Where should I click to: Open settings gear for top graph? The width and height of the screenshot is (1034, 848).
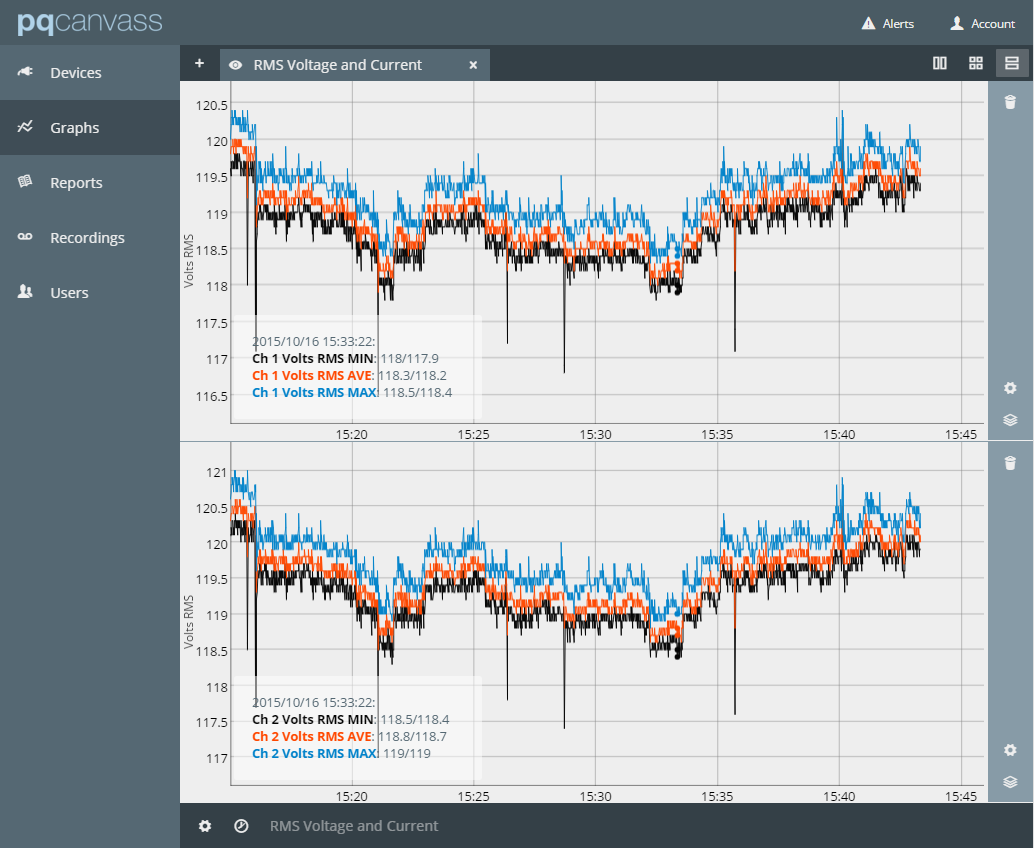click(1010, 388)
